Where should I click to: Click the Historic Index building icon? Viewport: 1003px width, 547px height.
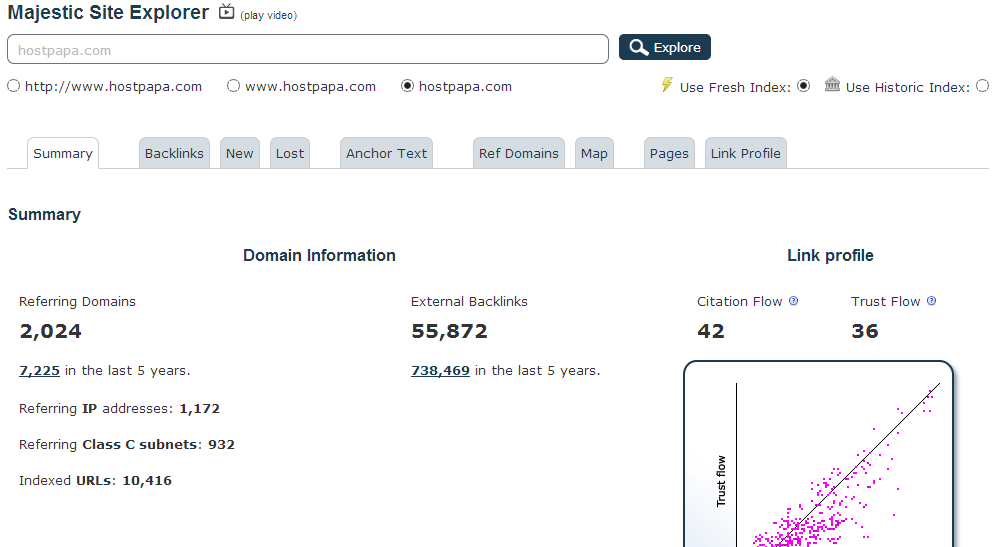(x=832, y=84)
